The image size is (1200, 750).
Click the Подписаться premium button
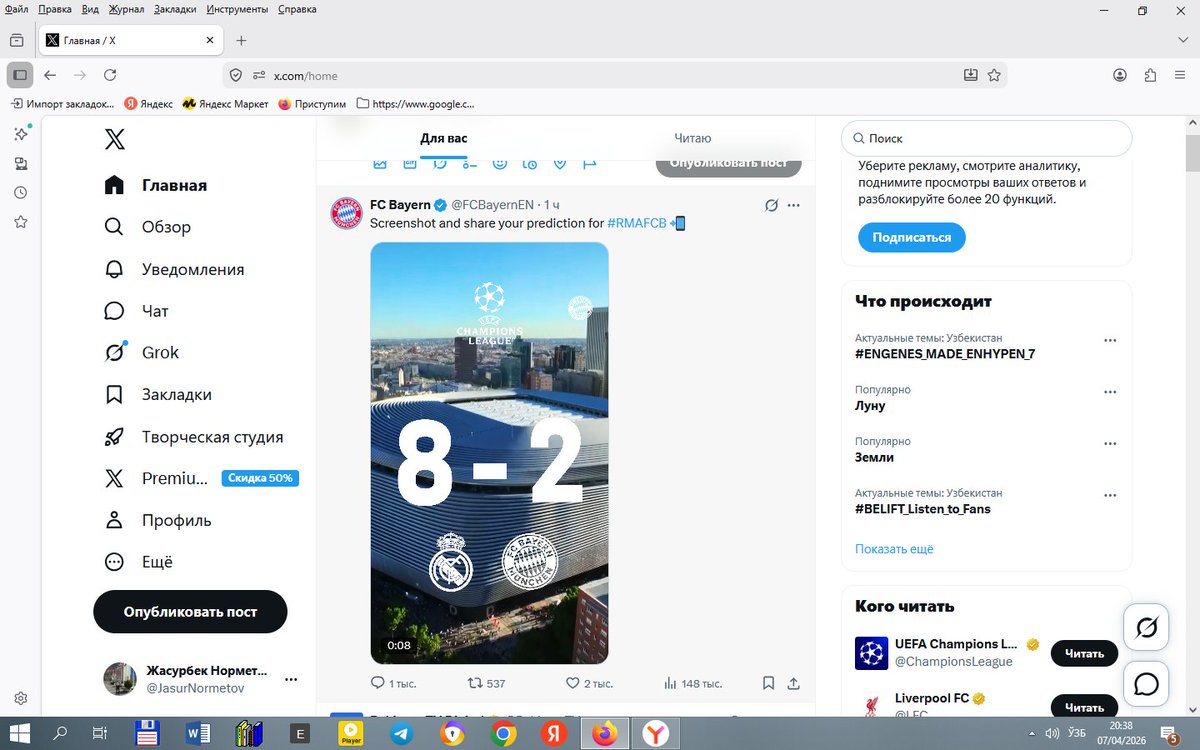point(911,238)
